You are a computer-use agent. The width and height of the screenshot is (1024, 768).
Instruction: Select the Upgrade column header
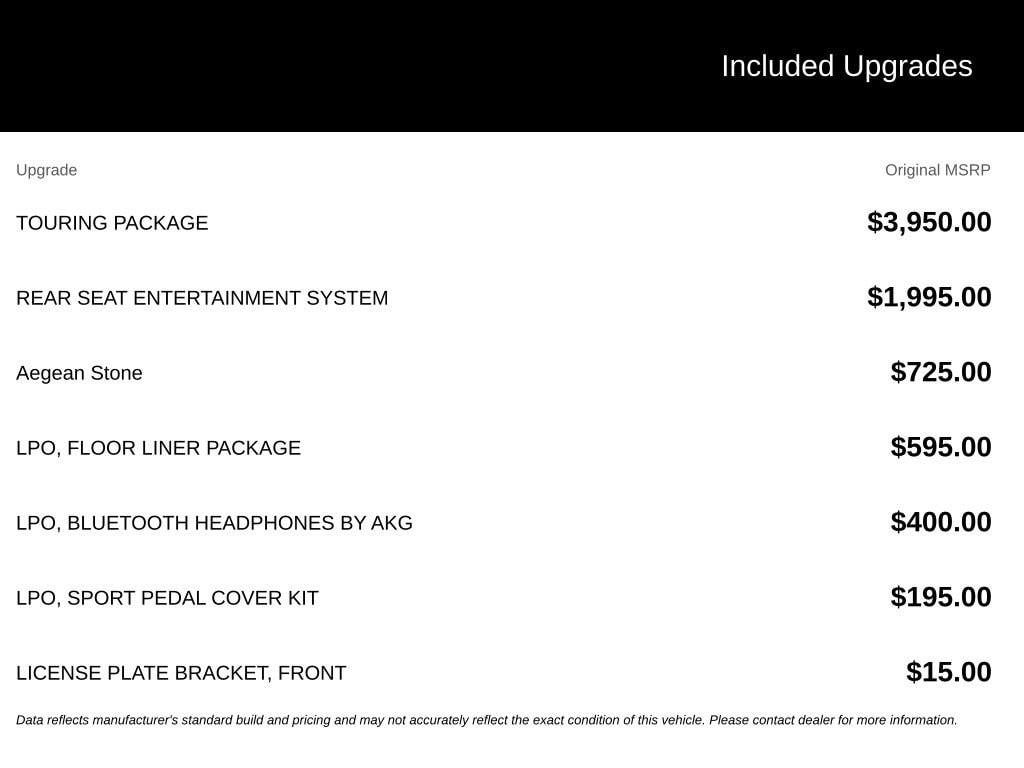pyautogui.click(x=46, y=170)
